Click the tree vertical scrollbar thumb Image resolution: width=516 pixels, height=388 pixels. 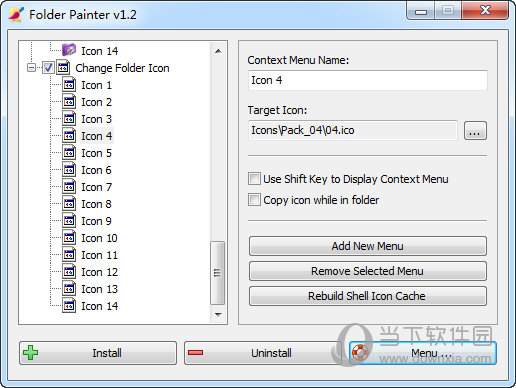point(218,273)
